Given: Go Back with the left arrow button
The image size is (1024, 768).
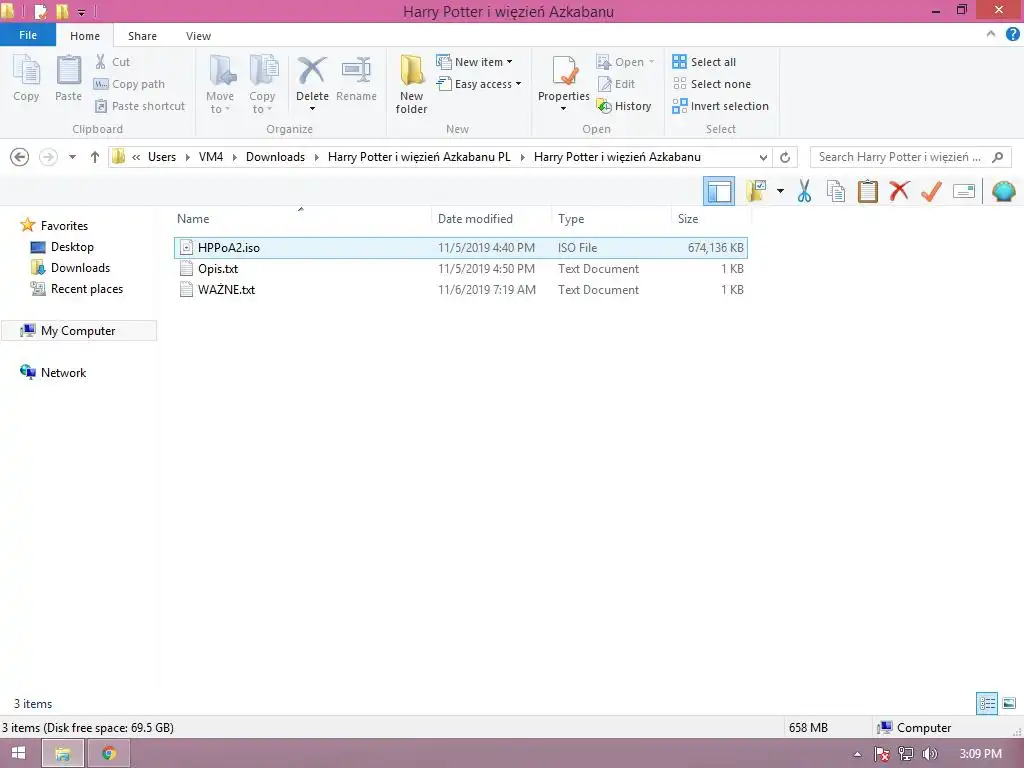Looking at the screenshot, I should tap(20, 157).
